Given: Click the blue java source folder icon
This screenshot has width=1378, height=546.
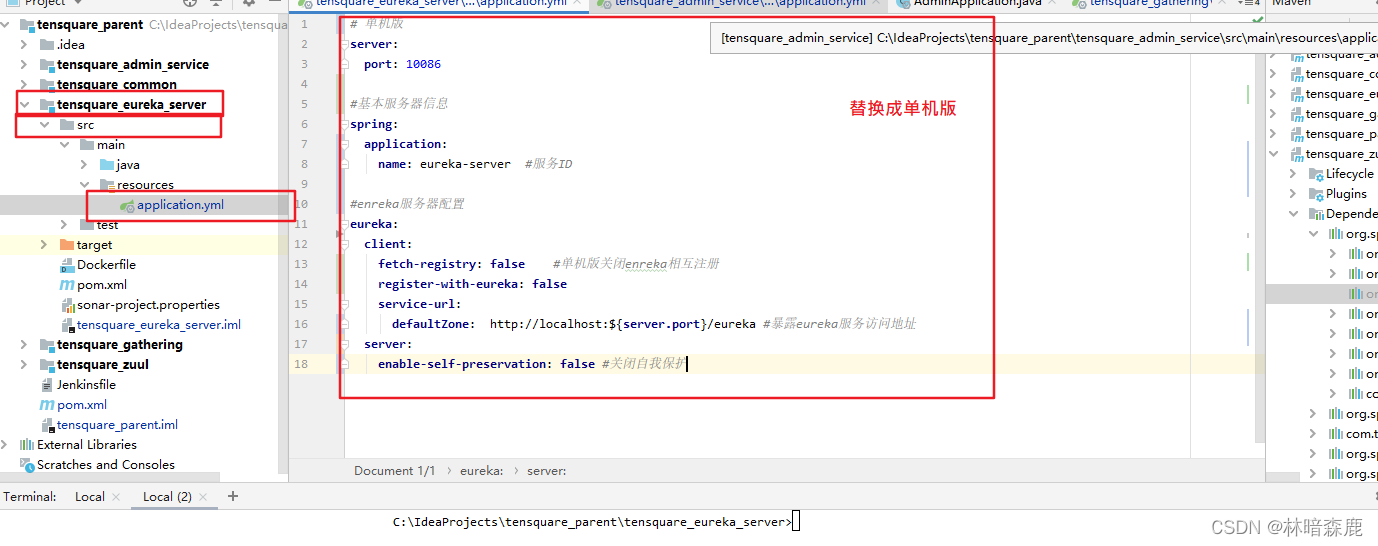Looking at the screenshot, I should (107, 165).
